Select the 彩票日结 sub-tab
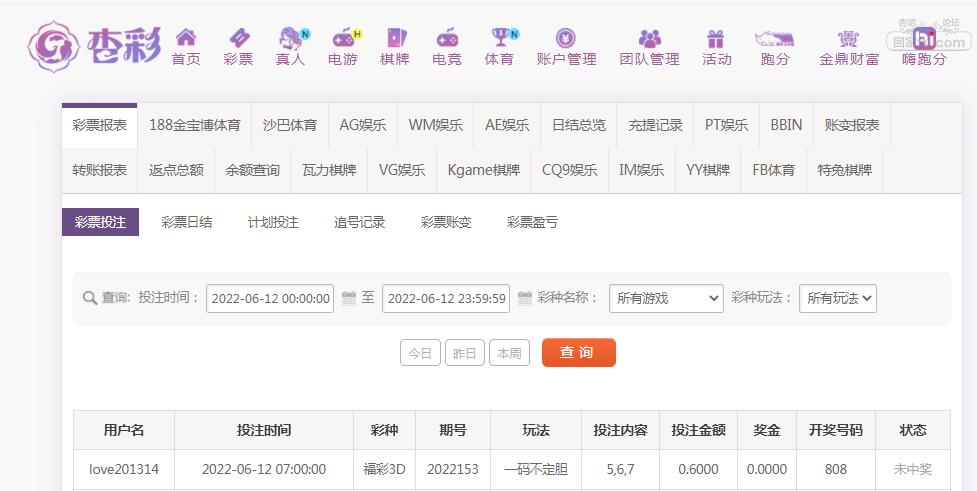Screen dimensions: 977x491 click(187, 222)
